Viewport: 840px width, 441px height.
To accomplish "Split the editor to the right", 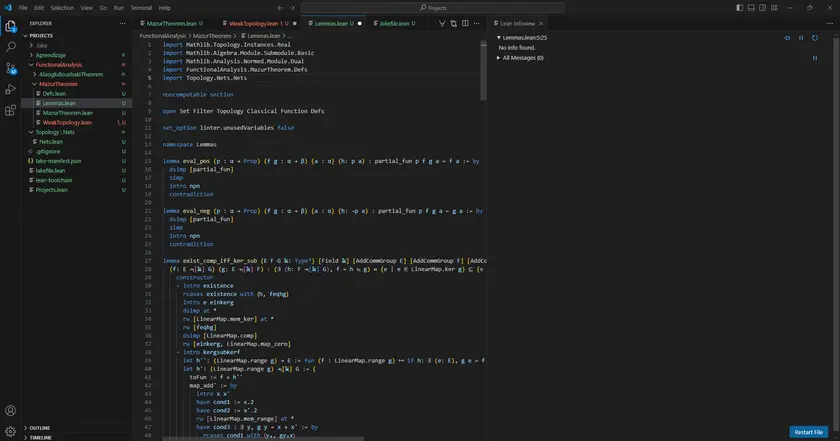I will [x=465, y=24].
